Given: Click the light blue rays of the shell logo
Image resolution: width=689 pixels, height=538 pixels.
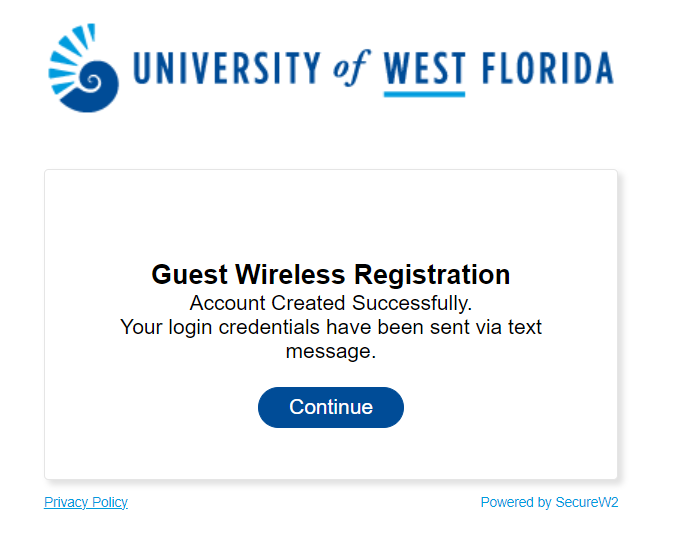Looking at the screenshot, I should [x=68, y=57].
